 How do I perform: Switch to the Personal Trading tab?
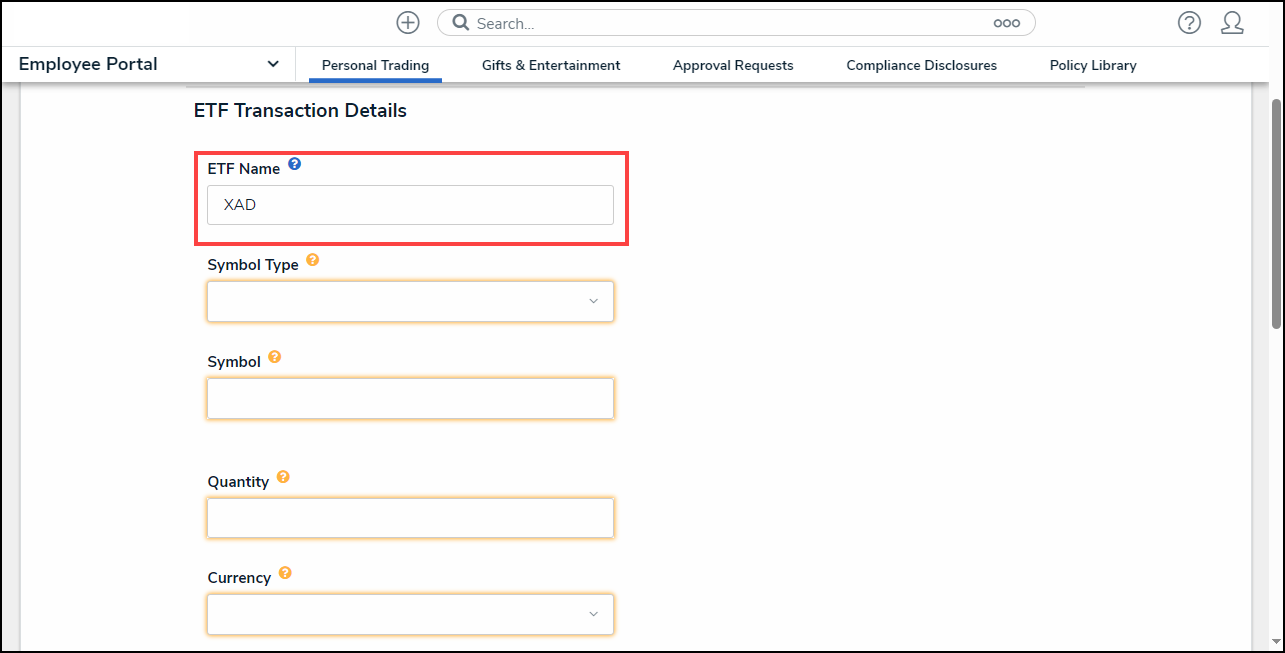pyautogui.click(x=375, y=65)
